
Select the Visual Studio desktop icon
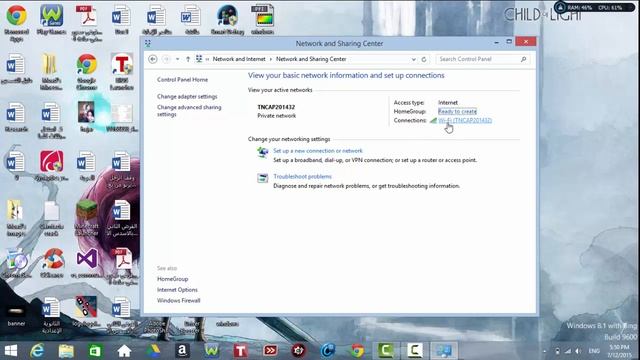click(87, 263)
